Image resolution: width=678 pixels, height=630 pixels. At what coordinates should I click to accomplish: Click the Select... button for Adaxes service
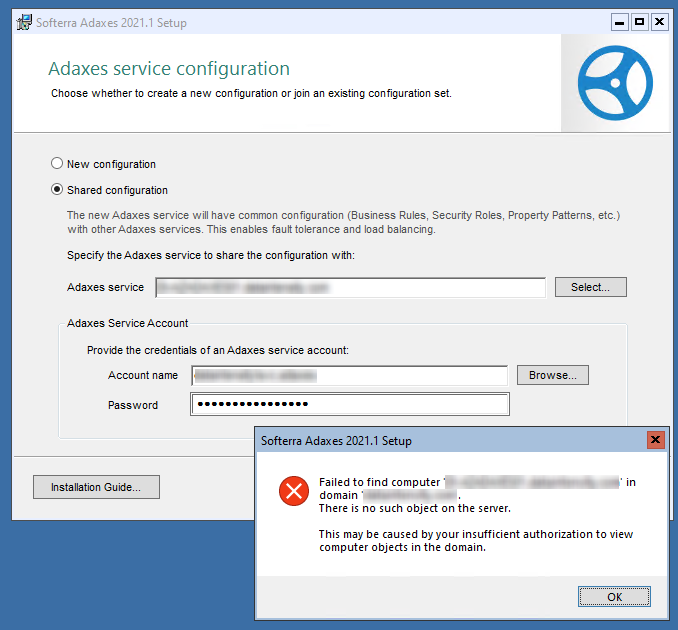pyautogui.click(x=590, y=287)
